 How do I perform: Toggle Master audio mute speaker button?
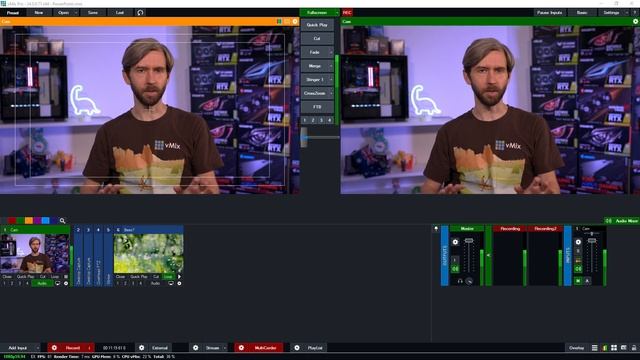click(x=455, y=269)
